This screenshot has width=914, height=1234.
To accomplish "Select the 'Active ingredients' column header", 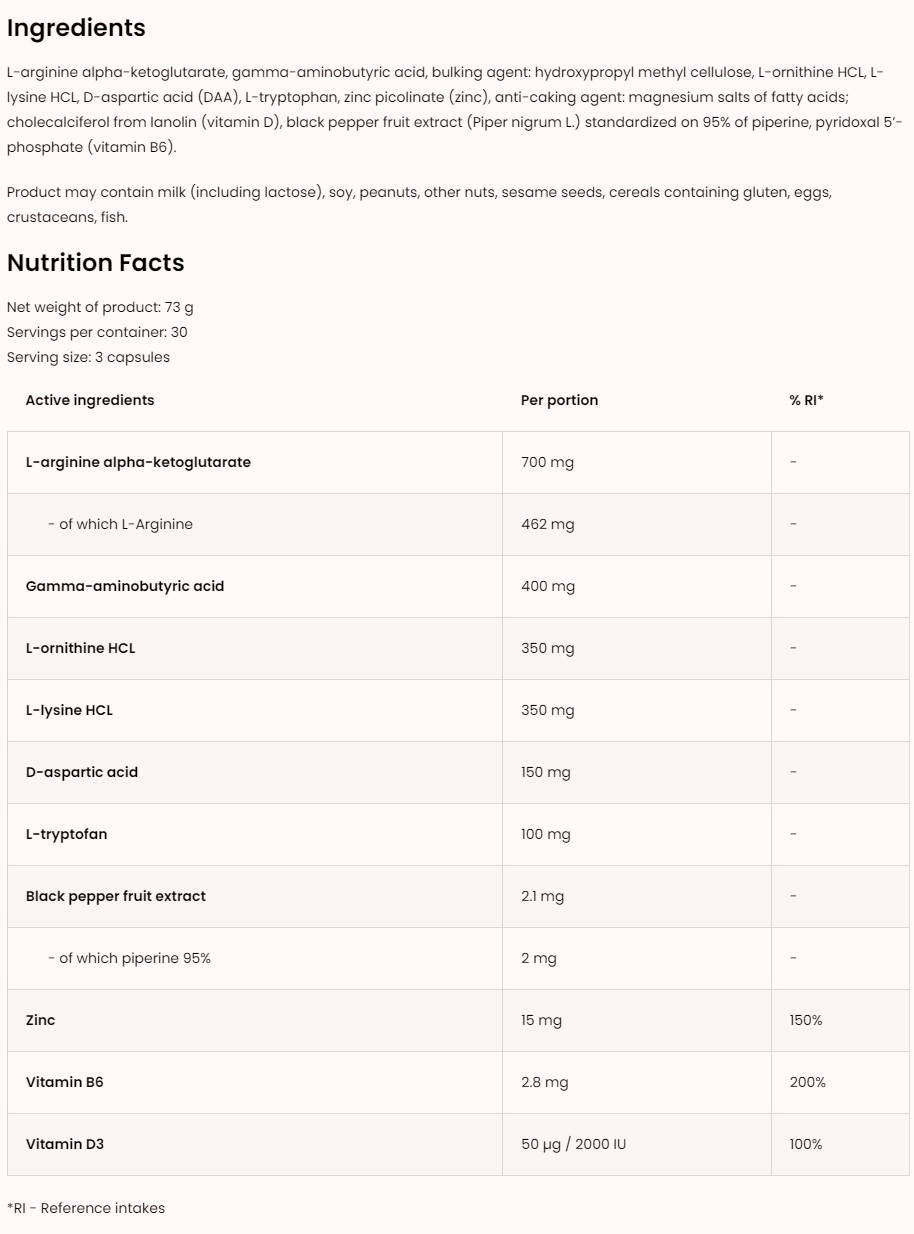I will 90,400.
